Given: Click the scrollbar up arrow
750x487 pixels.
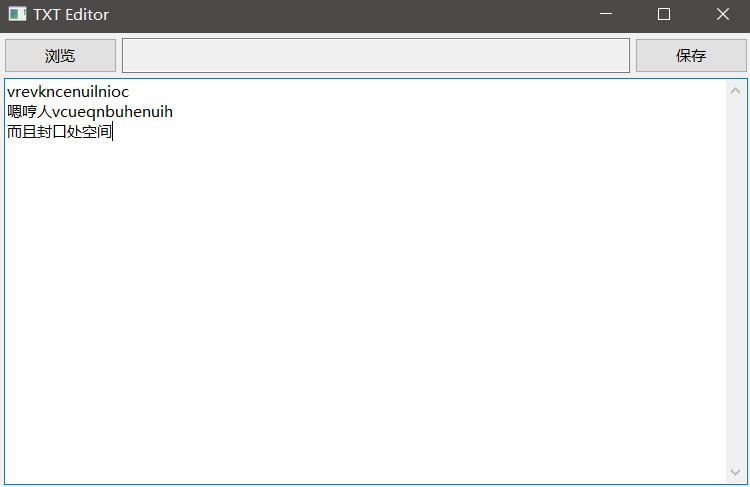Looking at the screenshot, I should pos(735,91).
